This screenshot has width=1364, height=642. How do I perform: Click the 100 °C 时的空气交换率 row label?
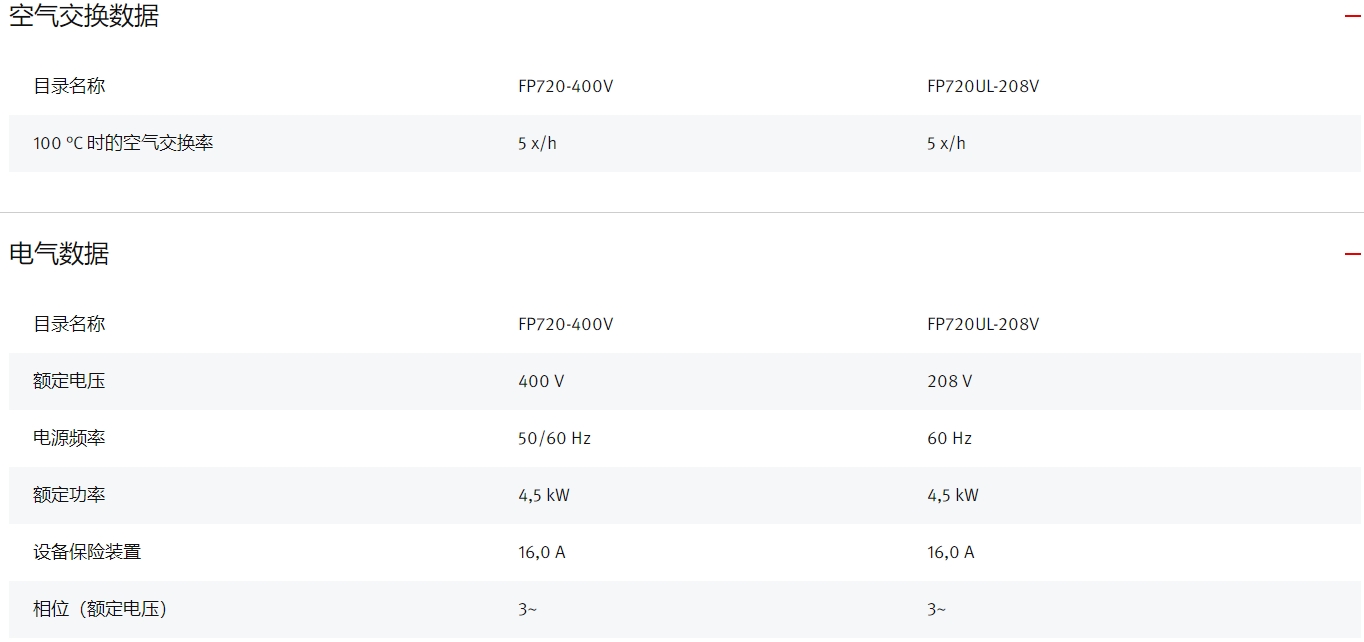point(123,143)
